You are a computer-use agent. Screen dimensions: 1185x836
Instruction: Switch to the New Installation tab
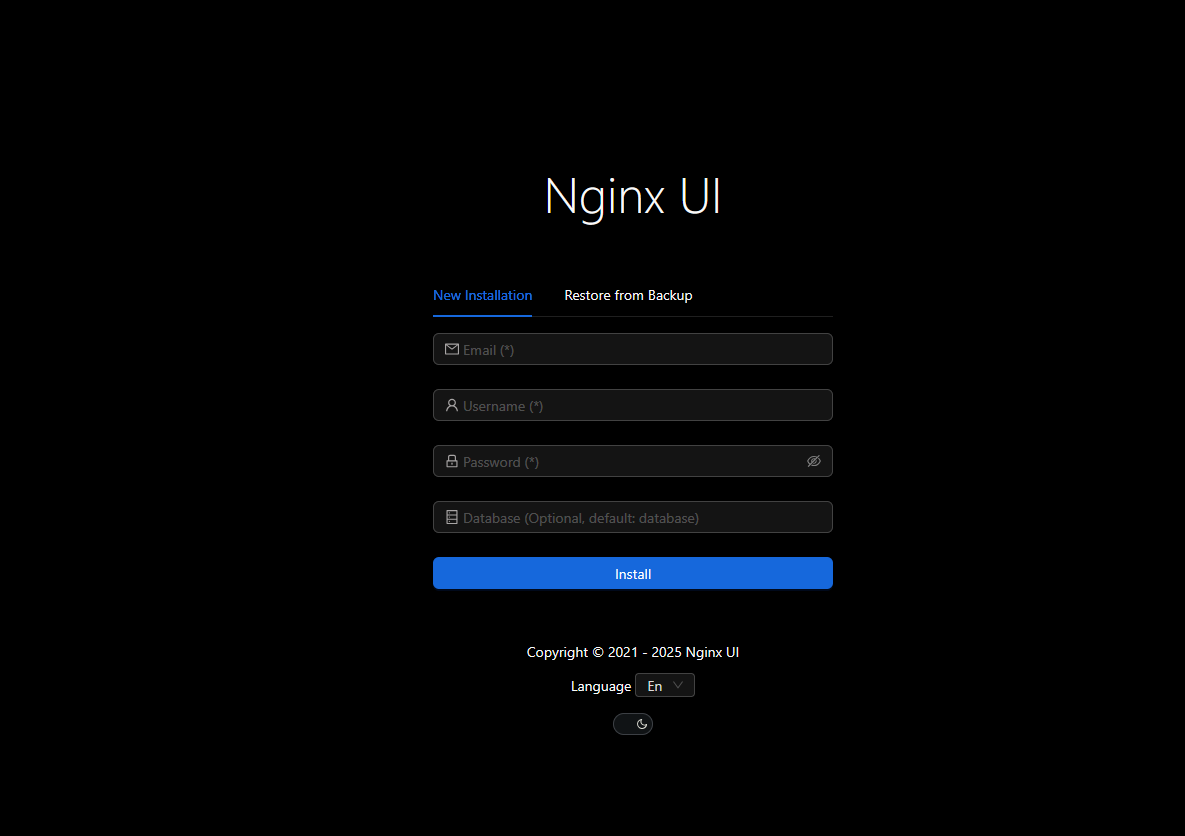click(x=482, y=296)
